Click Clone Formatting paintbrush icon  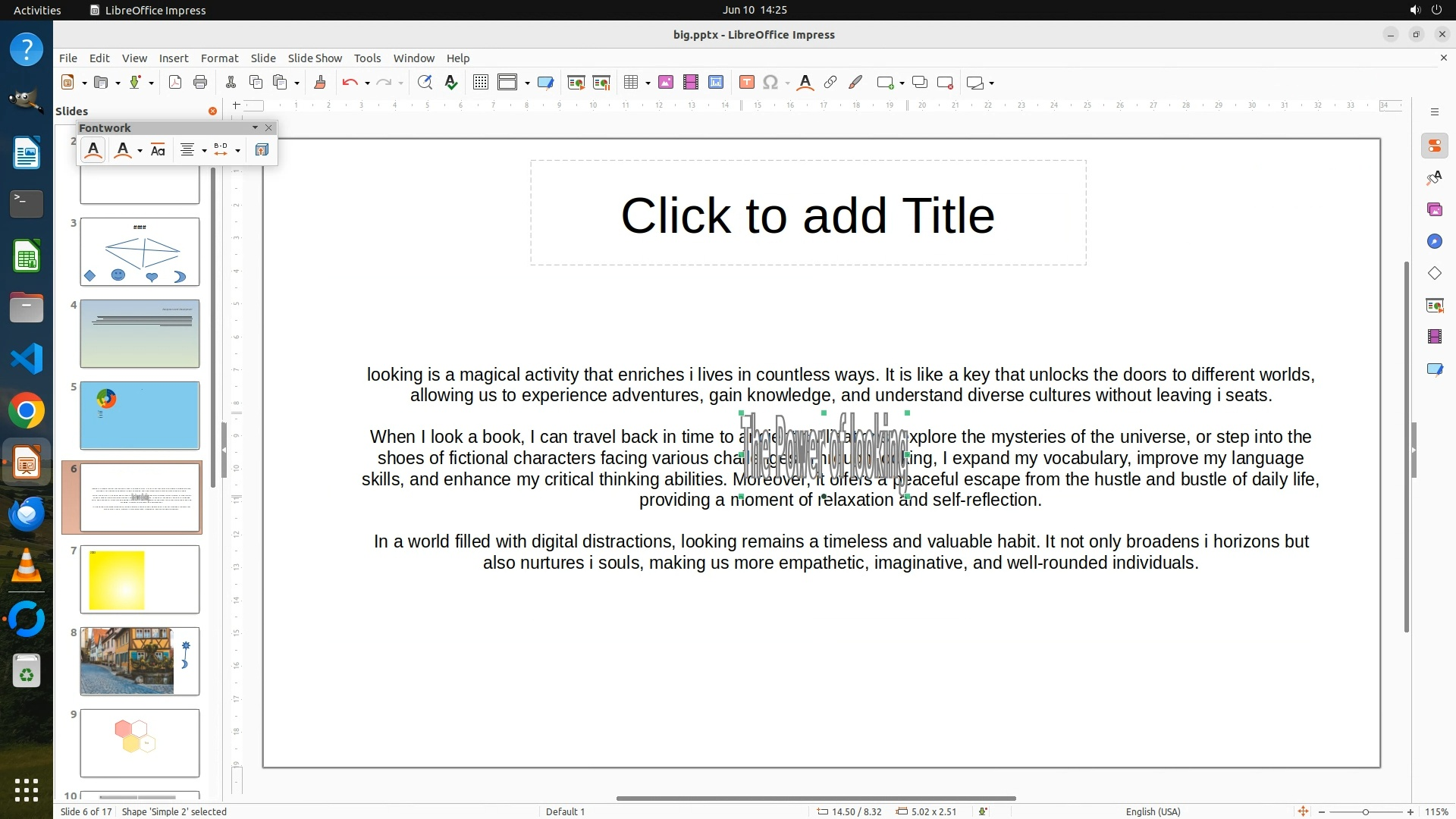pos(320,83)
